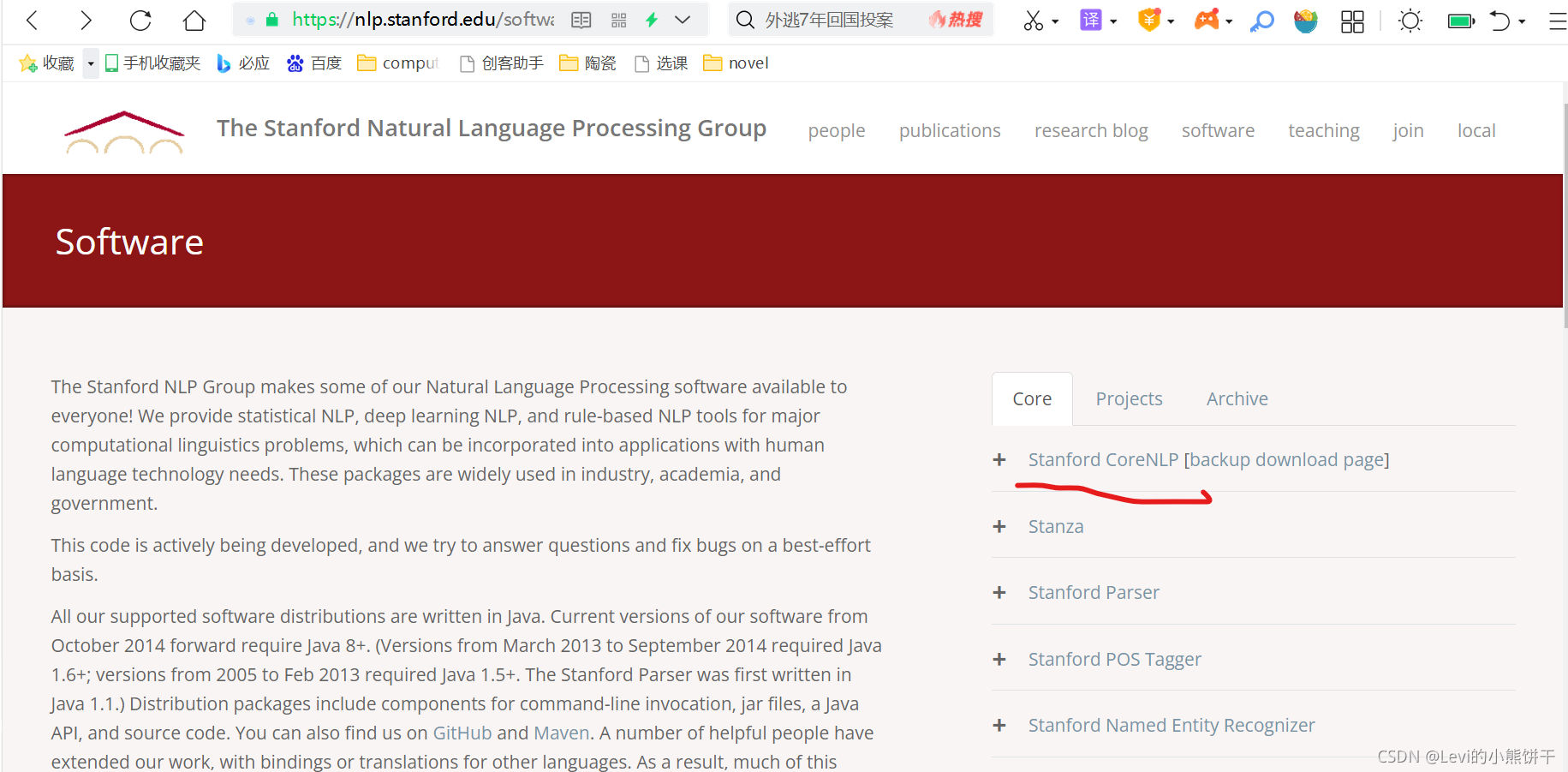Open the scissors tool dropdown arrow
The image size is (1568, 772).
(x=1055, y=21)
